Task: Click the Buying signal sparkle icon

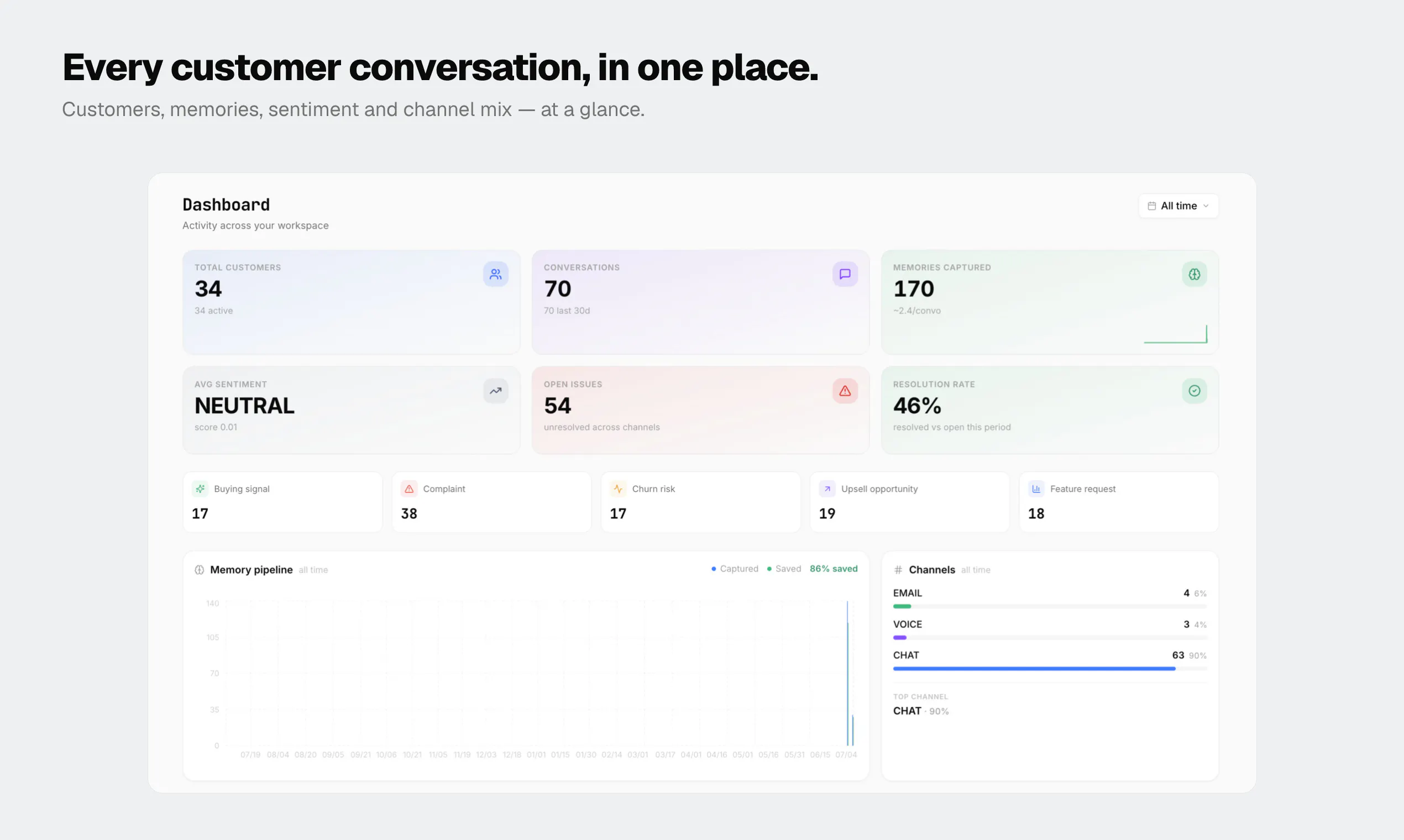Action: [x=200, y=489]
